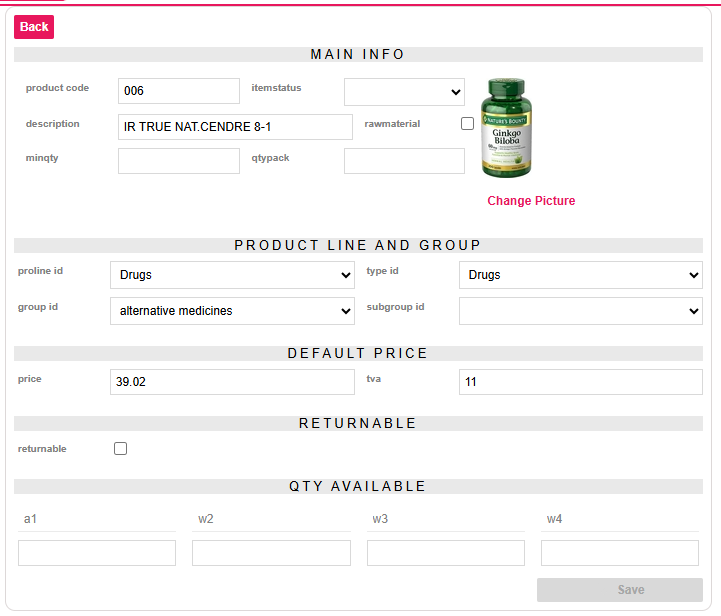721x616 pixels.
Task: Focus the description text field
Action: pos(235,127)
